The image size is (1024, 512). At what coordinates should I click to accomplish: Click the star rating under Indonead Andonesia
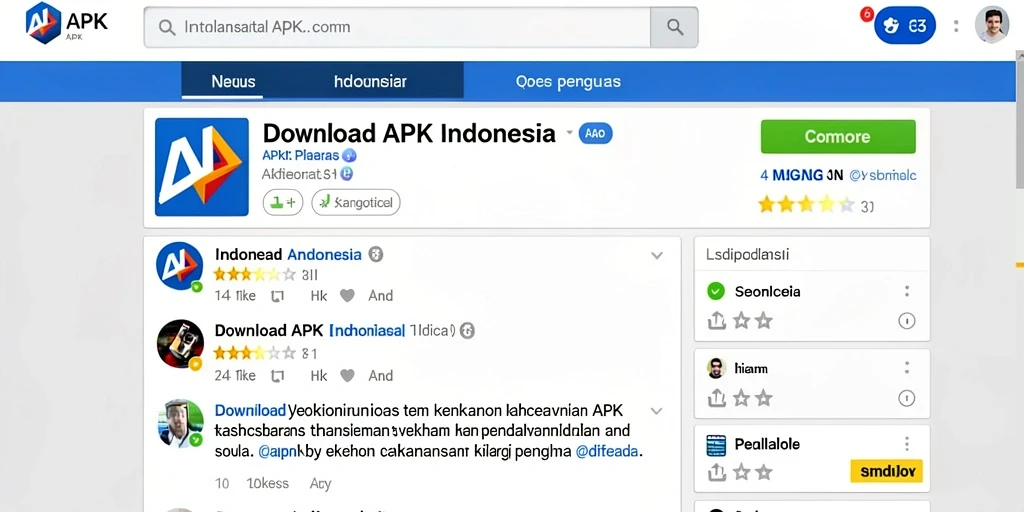255,274
